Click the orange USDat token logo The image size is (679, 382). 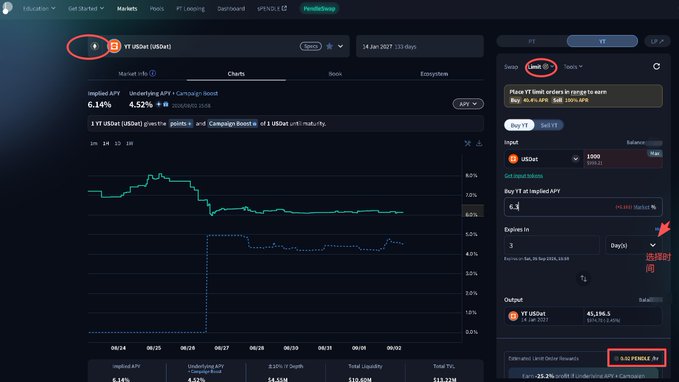pyautogui.click(x=114, y=46)
